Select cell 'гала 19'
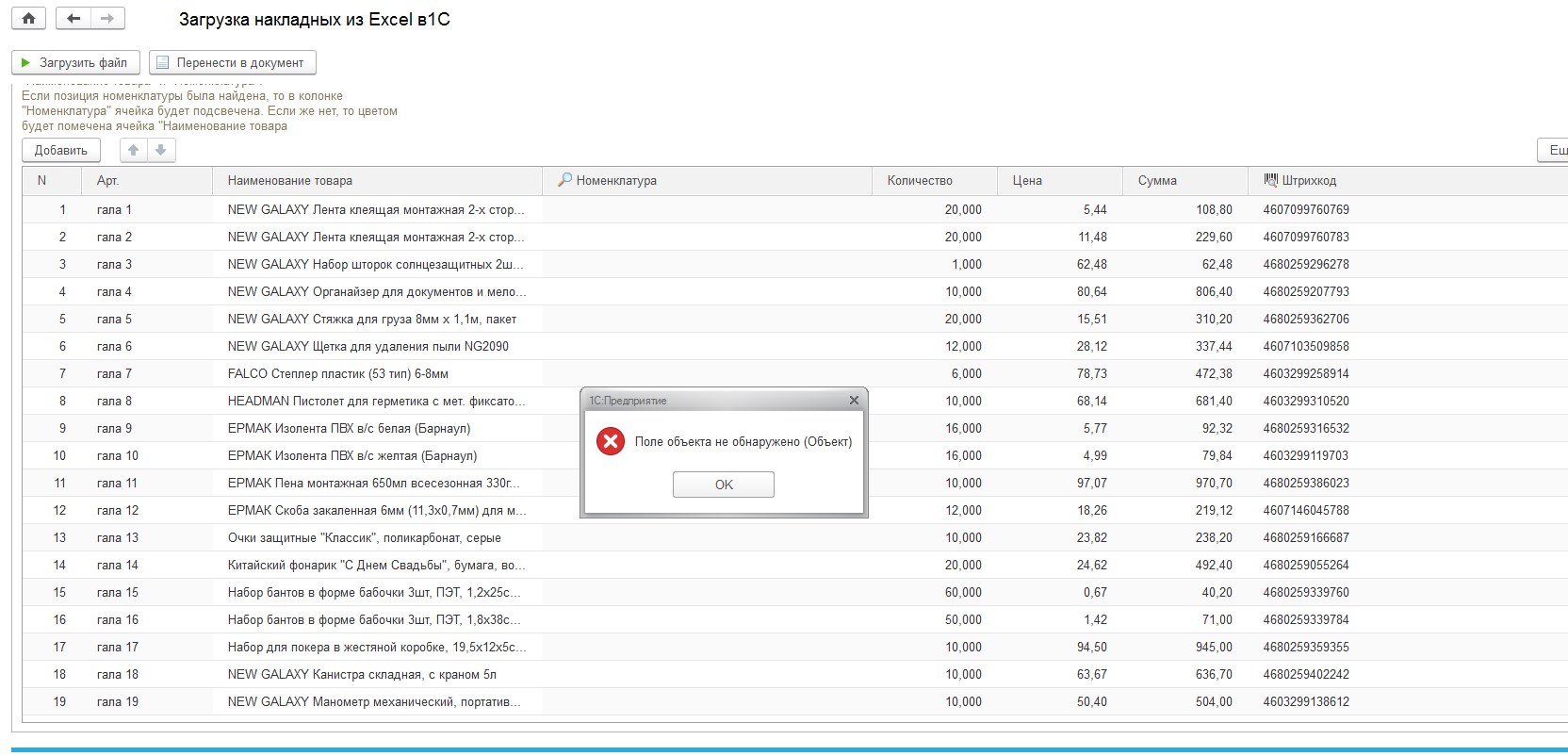1568x756 pixels. [x=147, y=701]
